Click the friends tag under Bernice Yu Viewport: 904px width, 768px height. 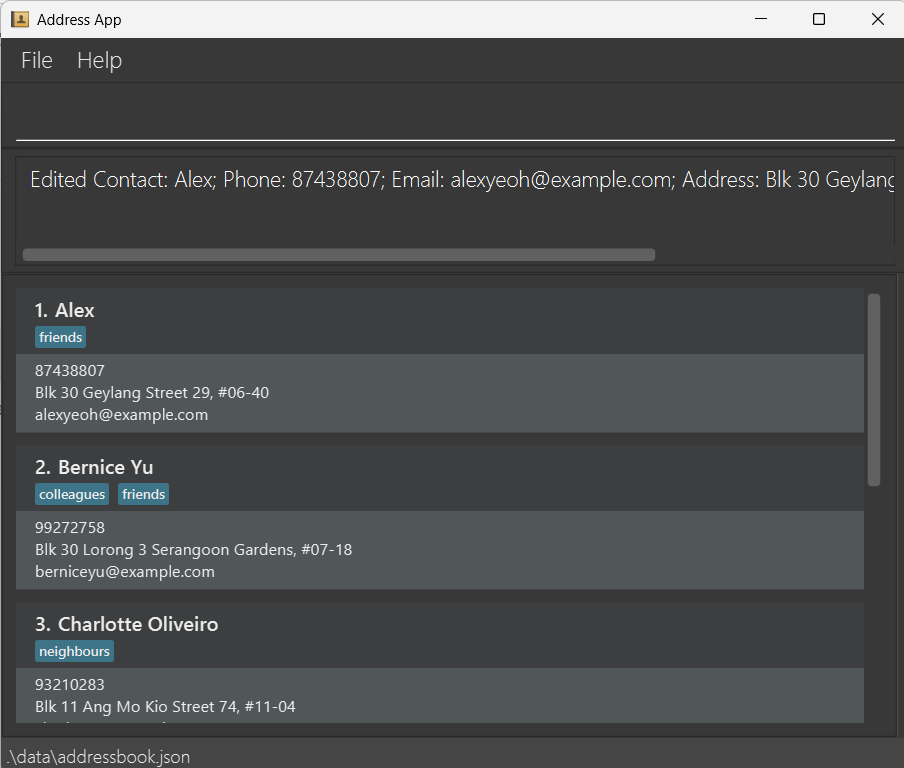point(144,495)
